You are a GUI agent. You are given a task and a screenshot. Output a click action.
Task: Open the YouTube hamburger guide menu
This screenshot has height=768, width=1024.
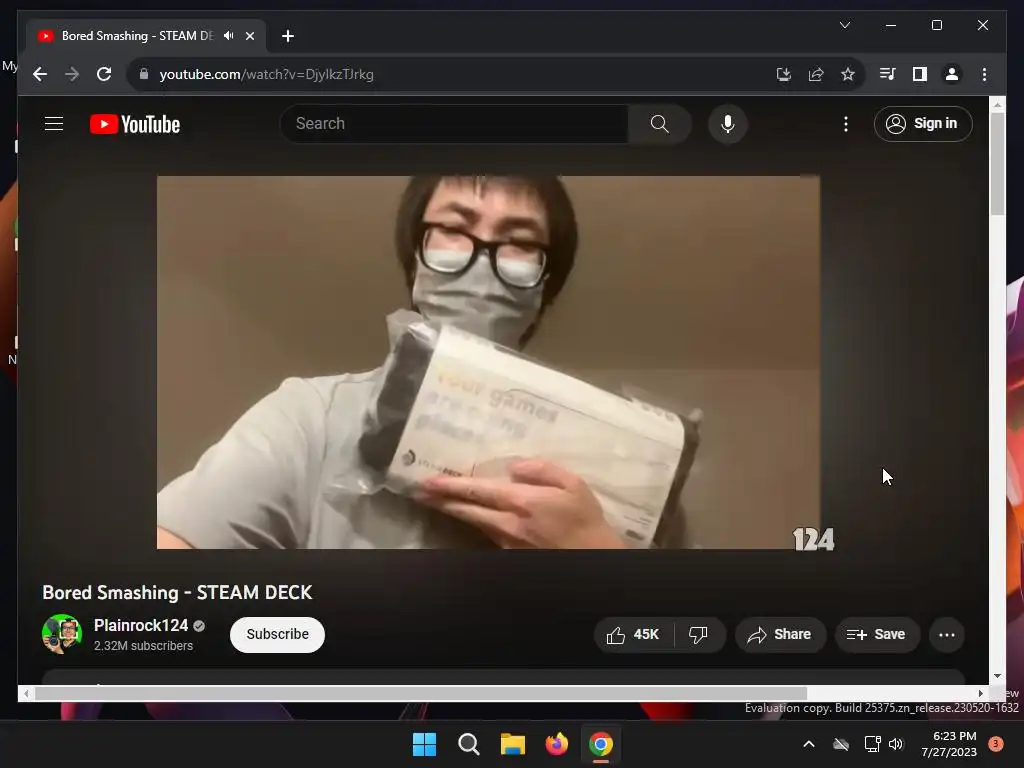click(54, 123)
